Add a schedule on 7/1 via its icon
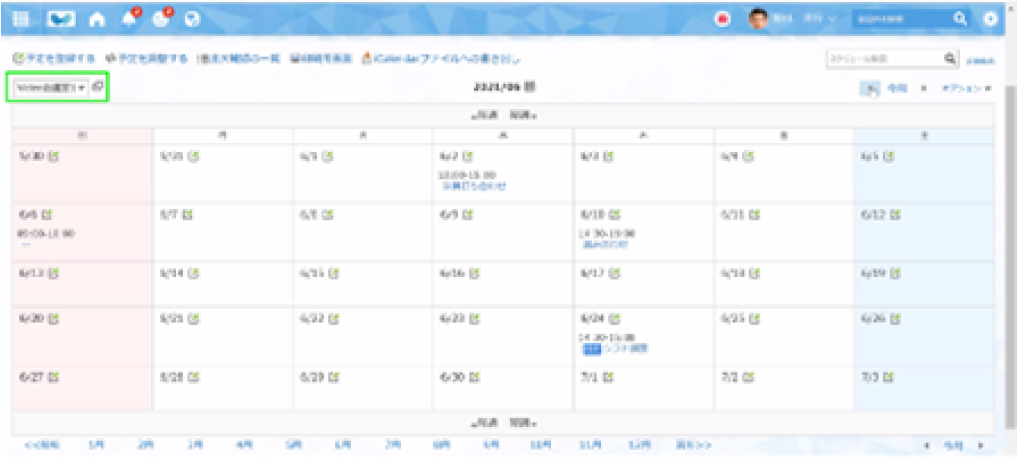The width and height of the screenshot is (1017, 470). [x=608, y=377]
